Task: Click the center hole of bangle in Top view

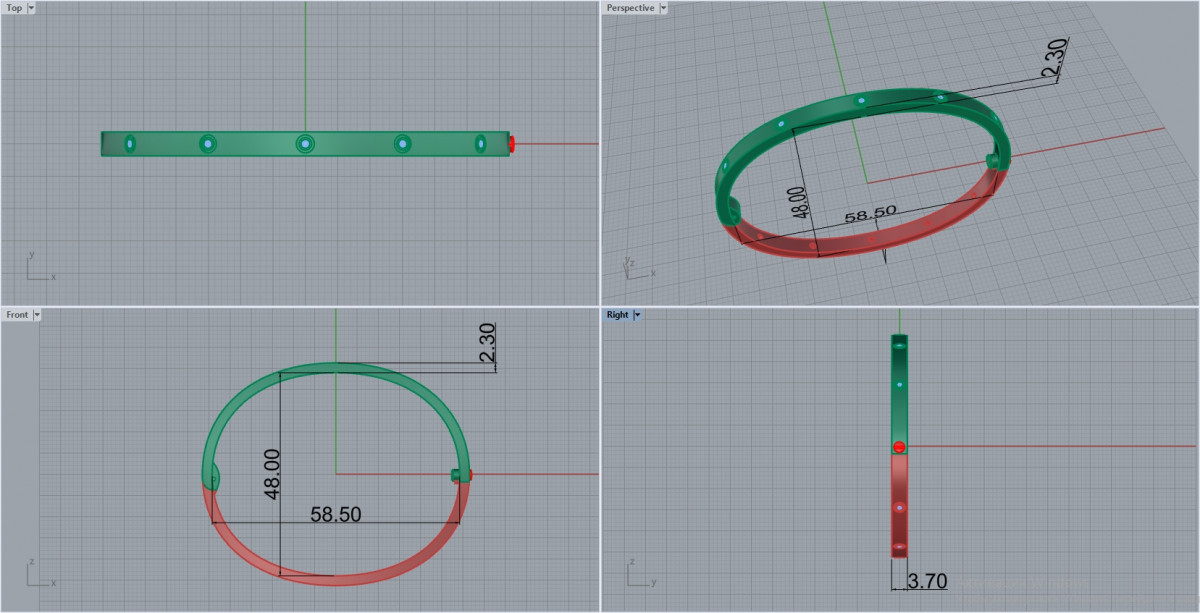Action: pos(305,144)
